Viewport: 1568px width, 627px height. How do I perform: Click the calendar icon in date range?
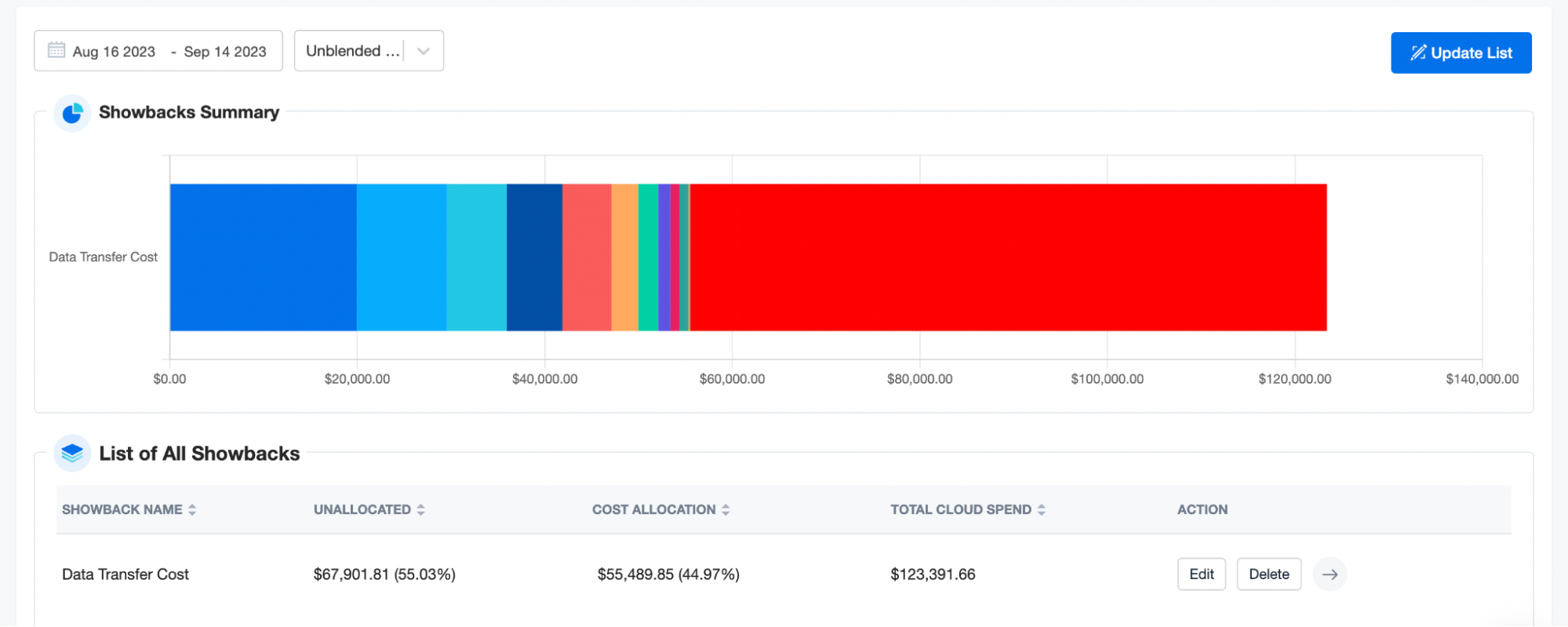point(56,50)
